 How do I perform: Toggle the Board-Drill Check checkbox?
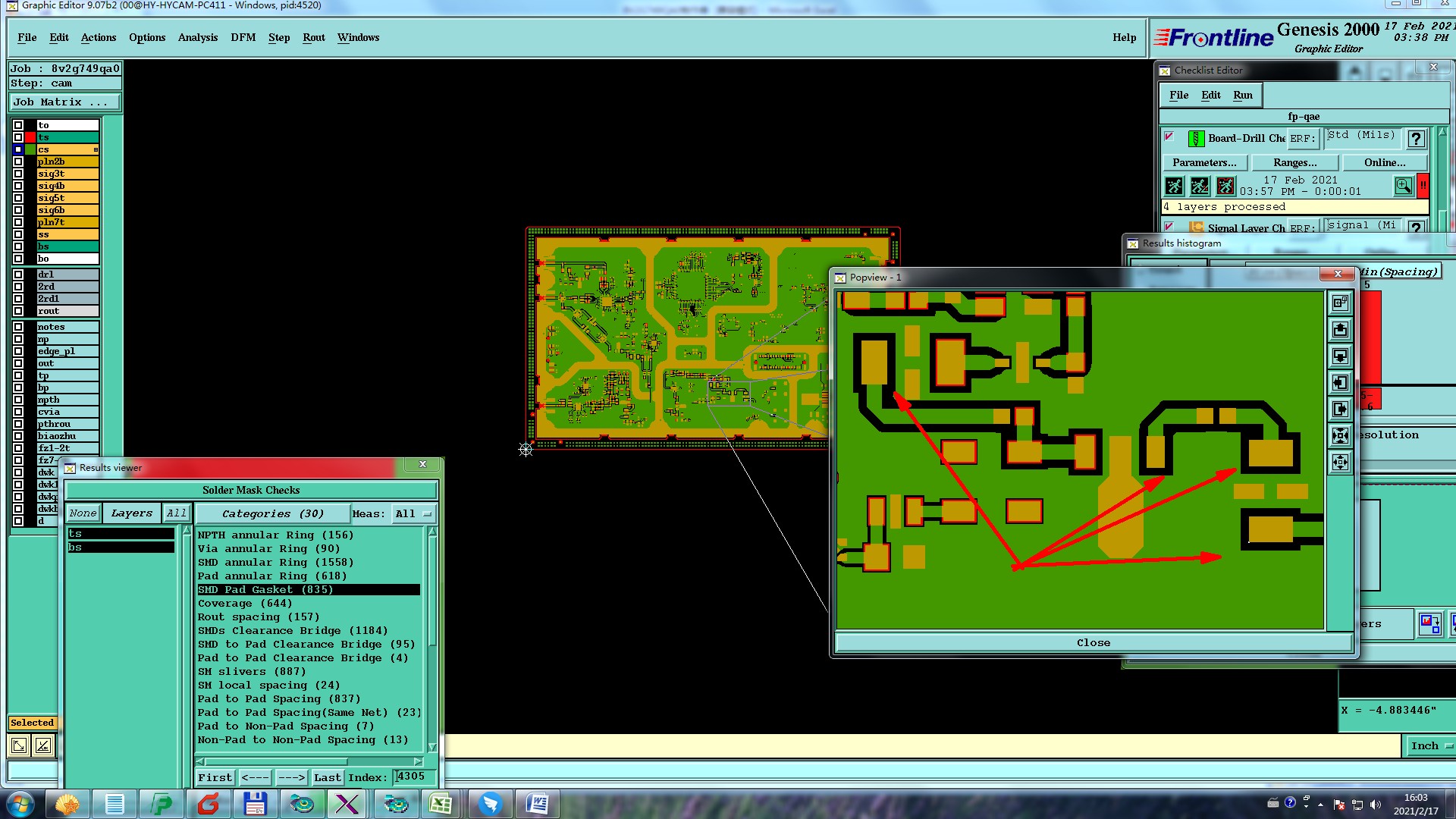tap(1169, 137)
